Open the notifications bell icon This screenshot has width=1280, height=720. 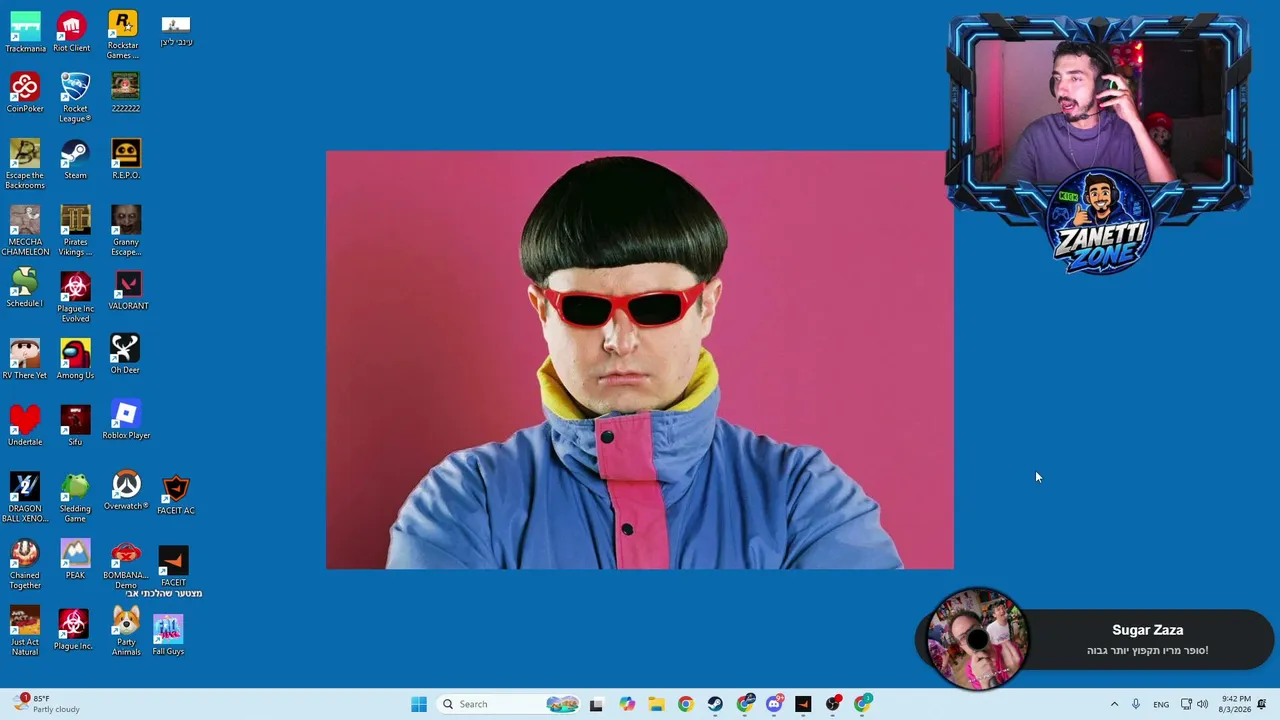(x=1262, y=704)
